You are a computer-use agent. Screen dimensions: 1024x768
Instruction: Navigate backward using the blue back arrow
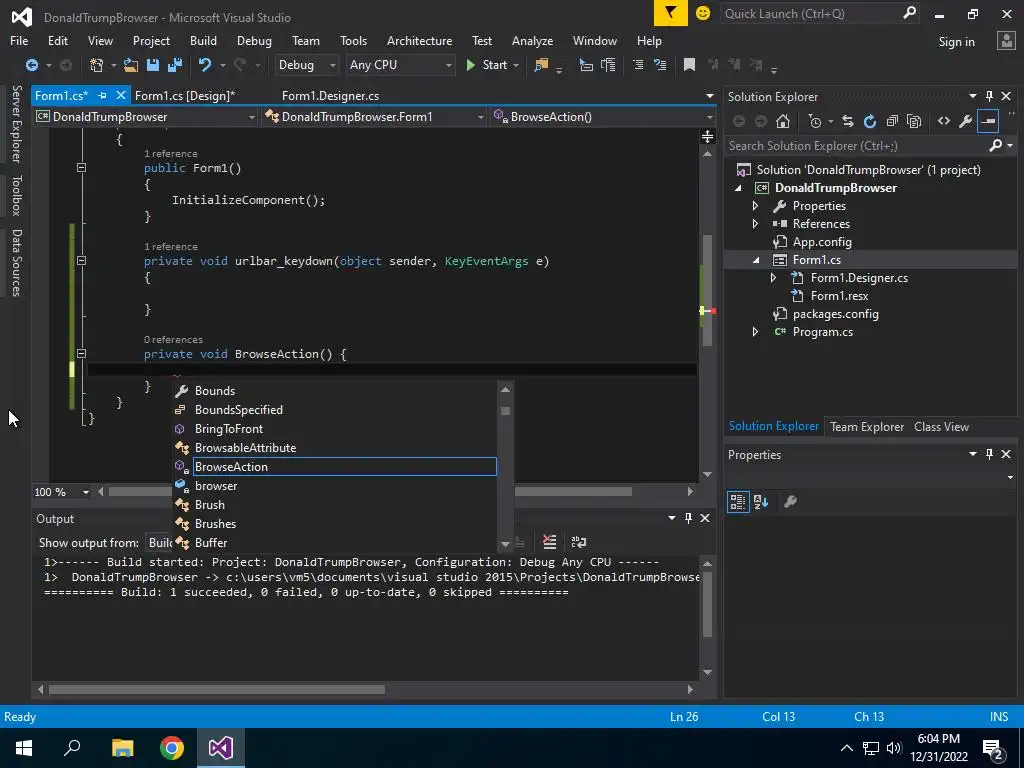(x=31, y=65)
